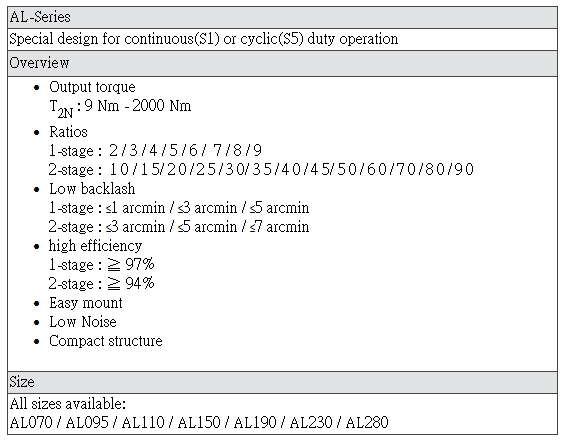The width and height of the screenshot is (562, 441).
Task: Click the 1-stage backlash arcmin line
Action: tap(179, 208)
